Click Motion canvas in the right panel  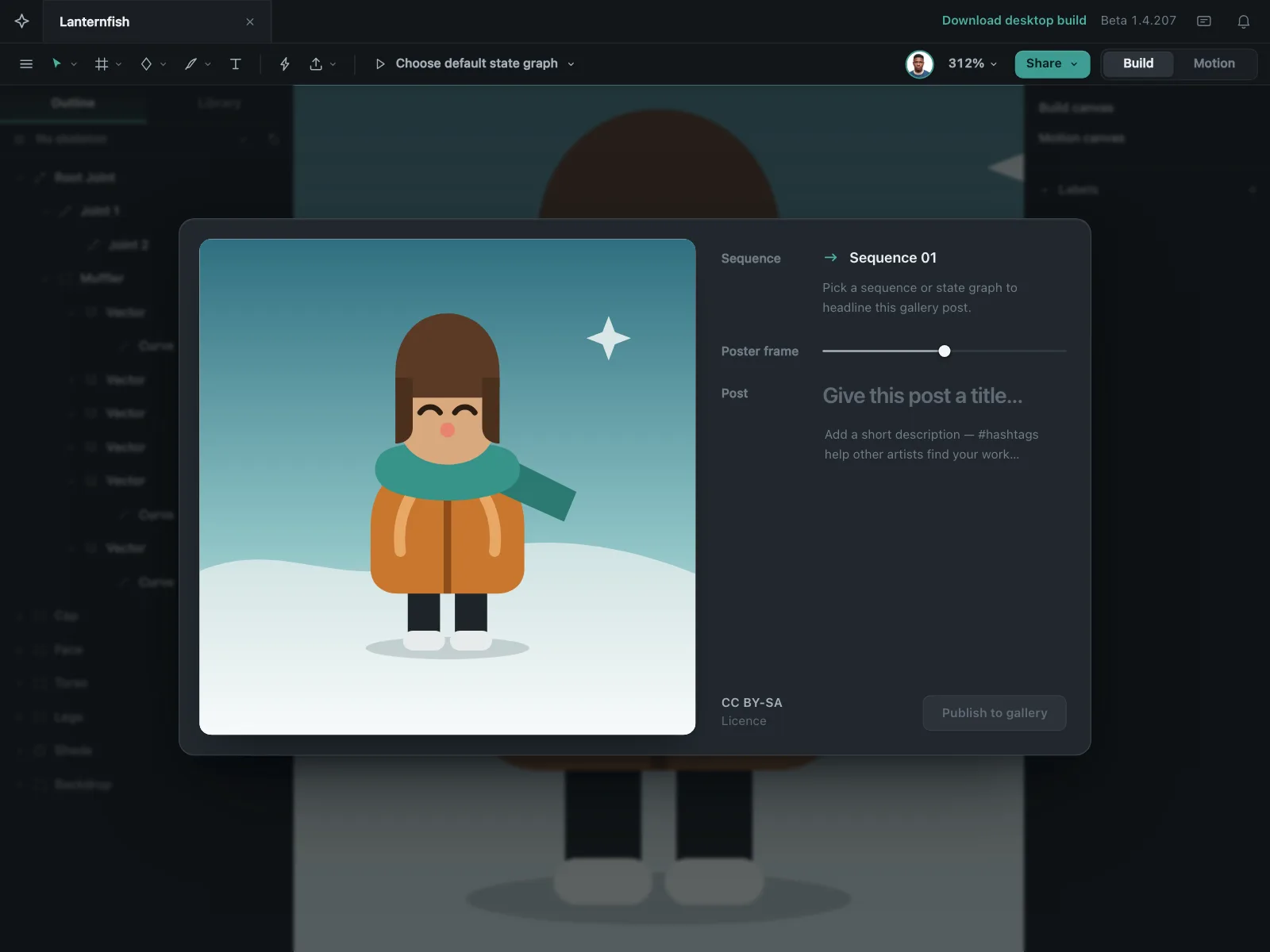[1082, 138]
